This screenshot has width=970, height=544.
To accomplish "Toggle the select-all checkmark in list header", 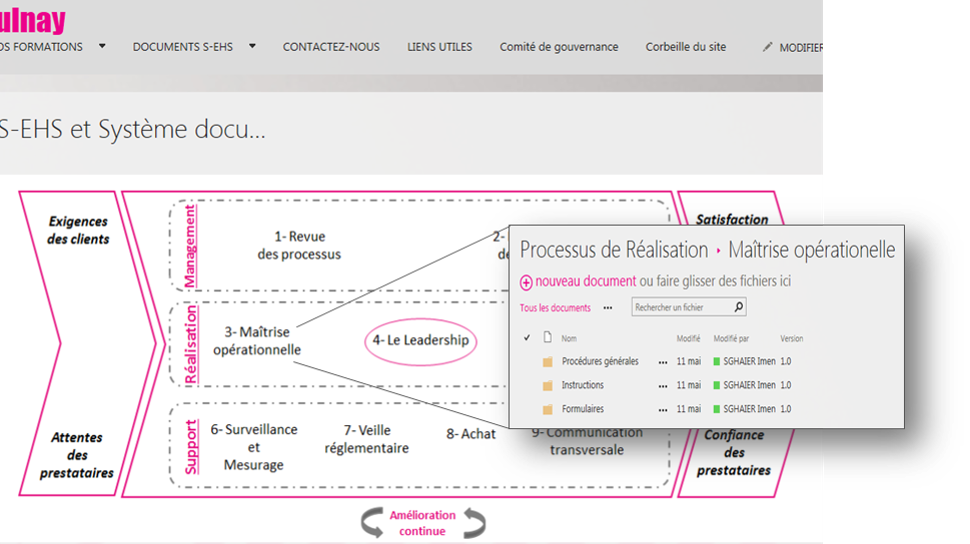I will (x=527, y=338).
